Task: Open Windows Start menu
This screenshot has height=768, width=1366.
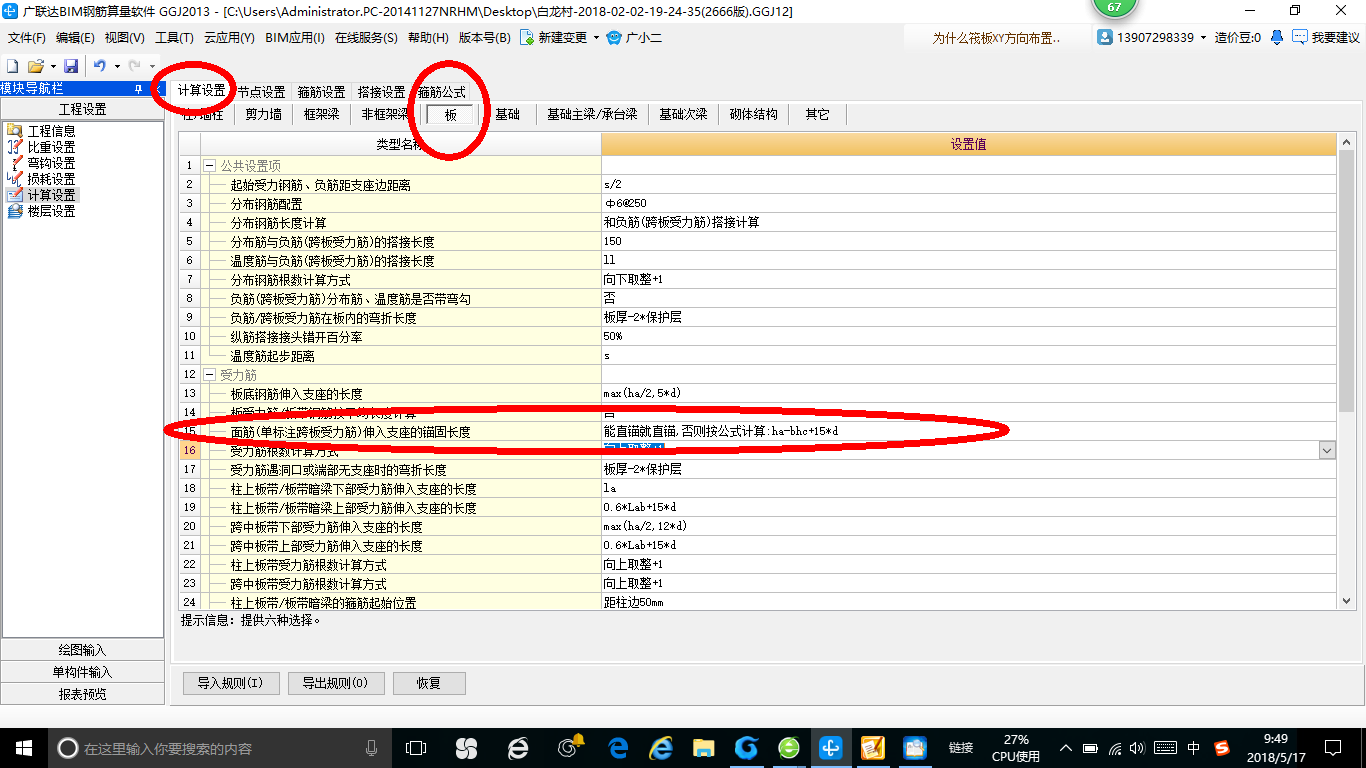Action: [x=23, y=747]
